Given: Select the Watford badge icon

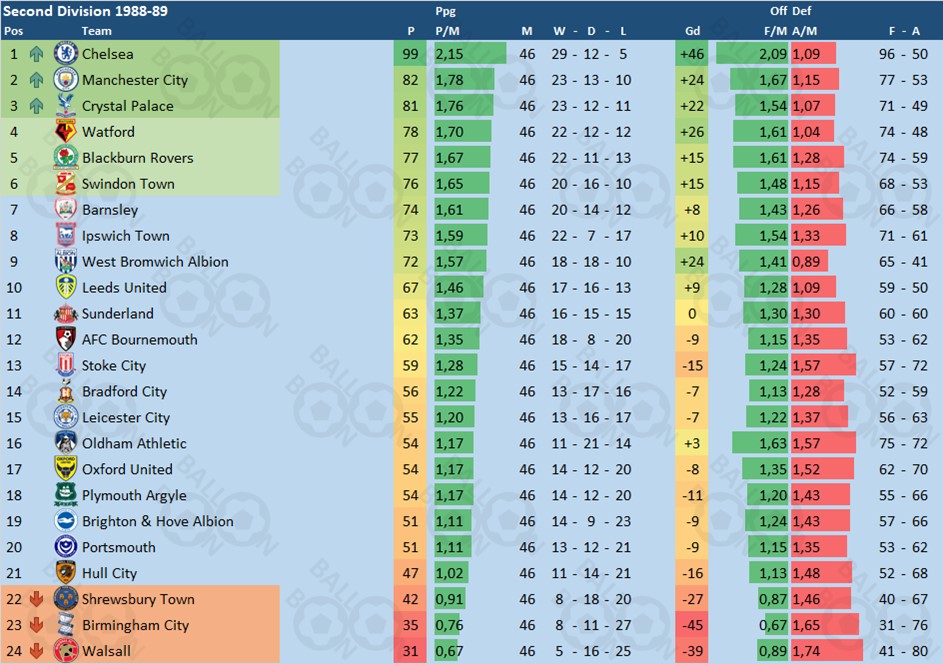Looking at the screenshot, I should coord(66,131).
